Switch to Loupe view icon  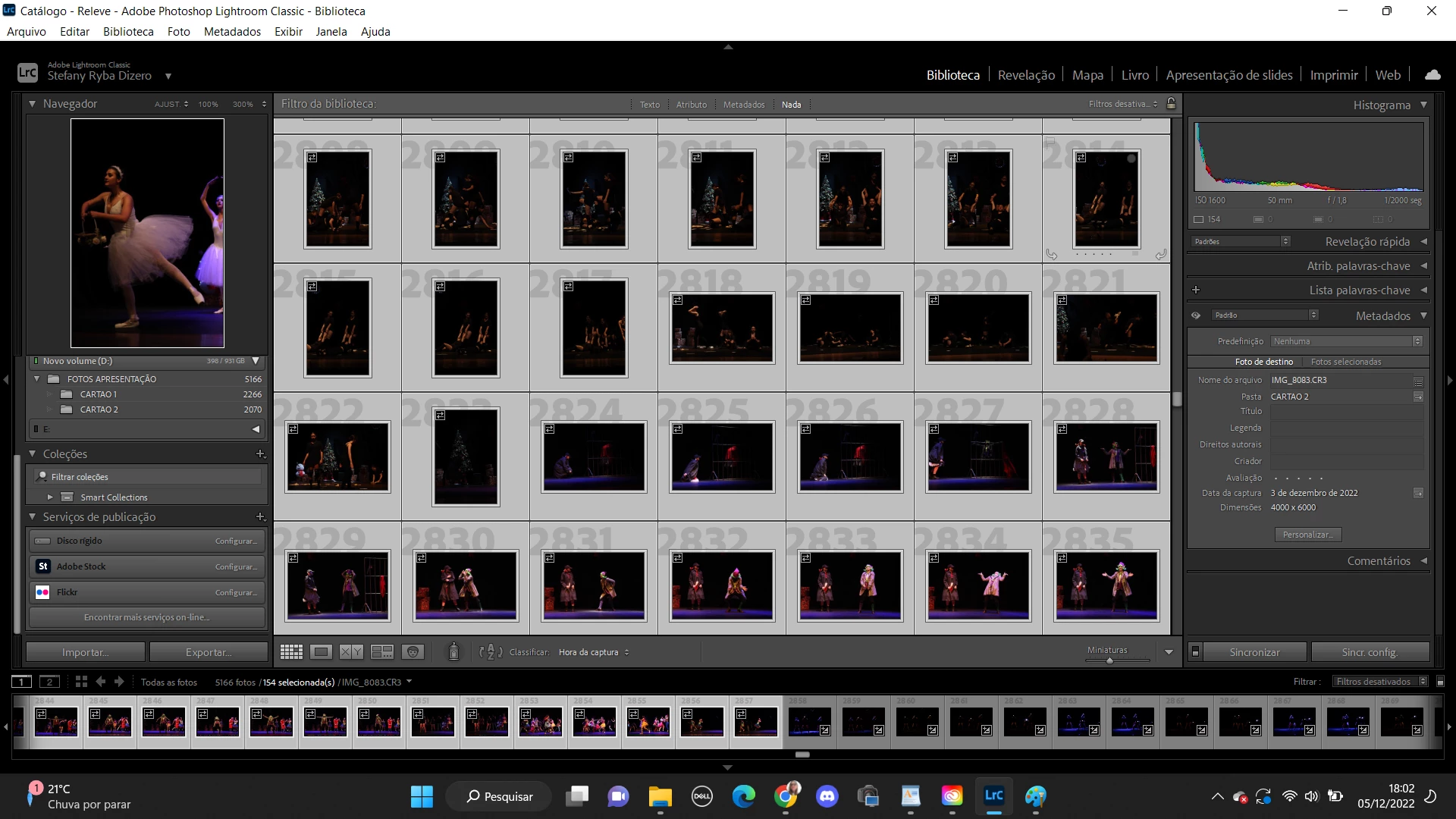pyautogui.click(x=322, y=652)
